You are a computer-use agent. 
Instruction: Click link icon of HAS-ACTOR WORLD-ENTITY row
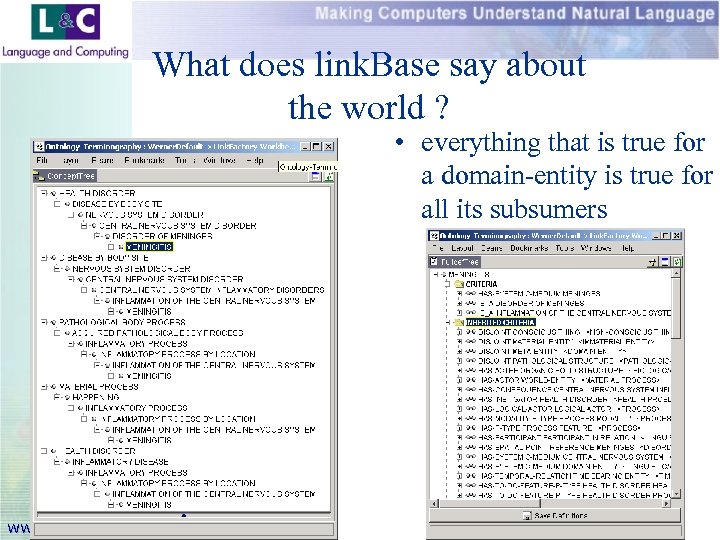point(471,380)
